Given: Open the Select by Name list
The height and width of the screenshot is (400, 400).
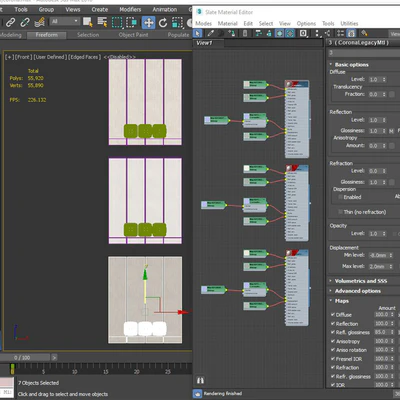Looking at the screenshot, I should point(102,23).
